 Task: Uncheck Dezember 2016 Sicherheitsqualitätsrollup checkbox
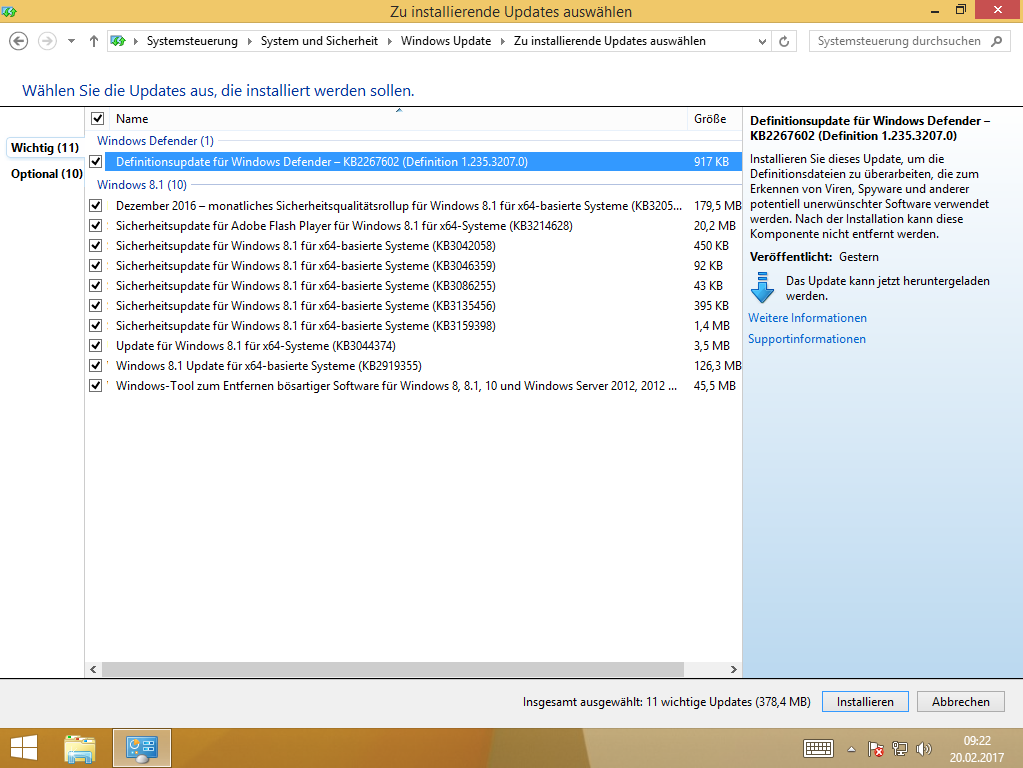click(96, 206)
